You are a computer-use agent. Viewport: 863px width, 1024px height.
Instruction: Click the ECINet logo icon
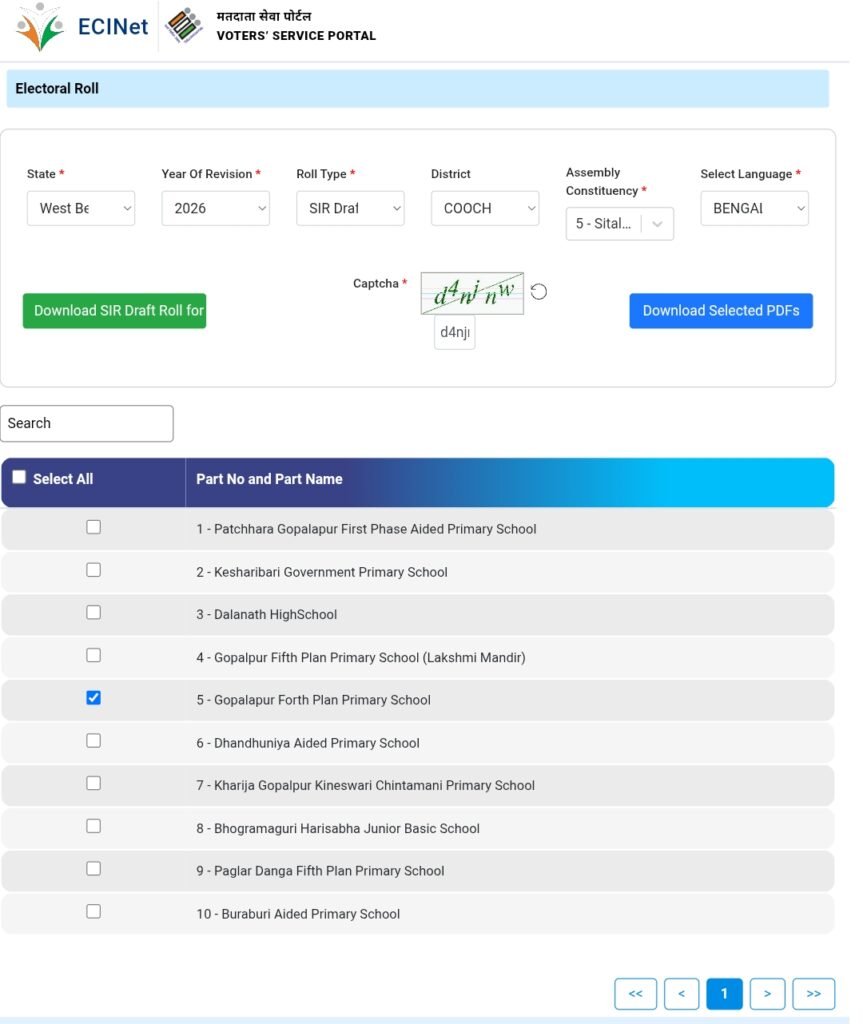click(41, 27)
